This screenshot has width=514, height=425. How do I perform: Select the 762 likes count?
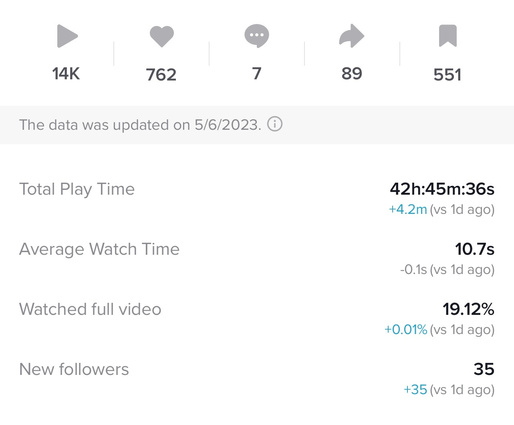coord(161,74)
